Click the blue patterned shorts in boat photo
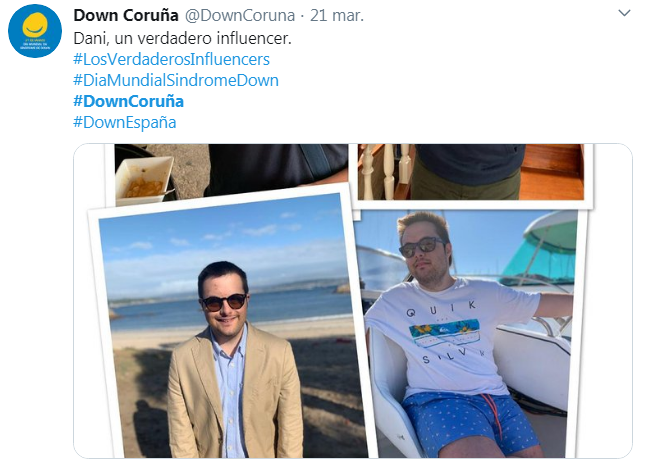Image resolution: width=649 pixels, height=466 pixels. click(x=468, y=422)
